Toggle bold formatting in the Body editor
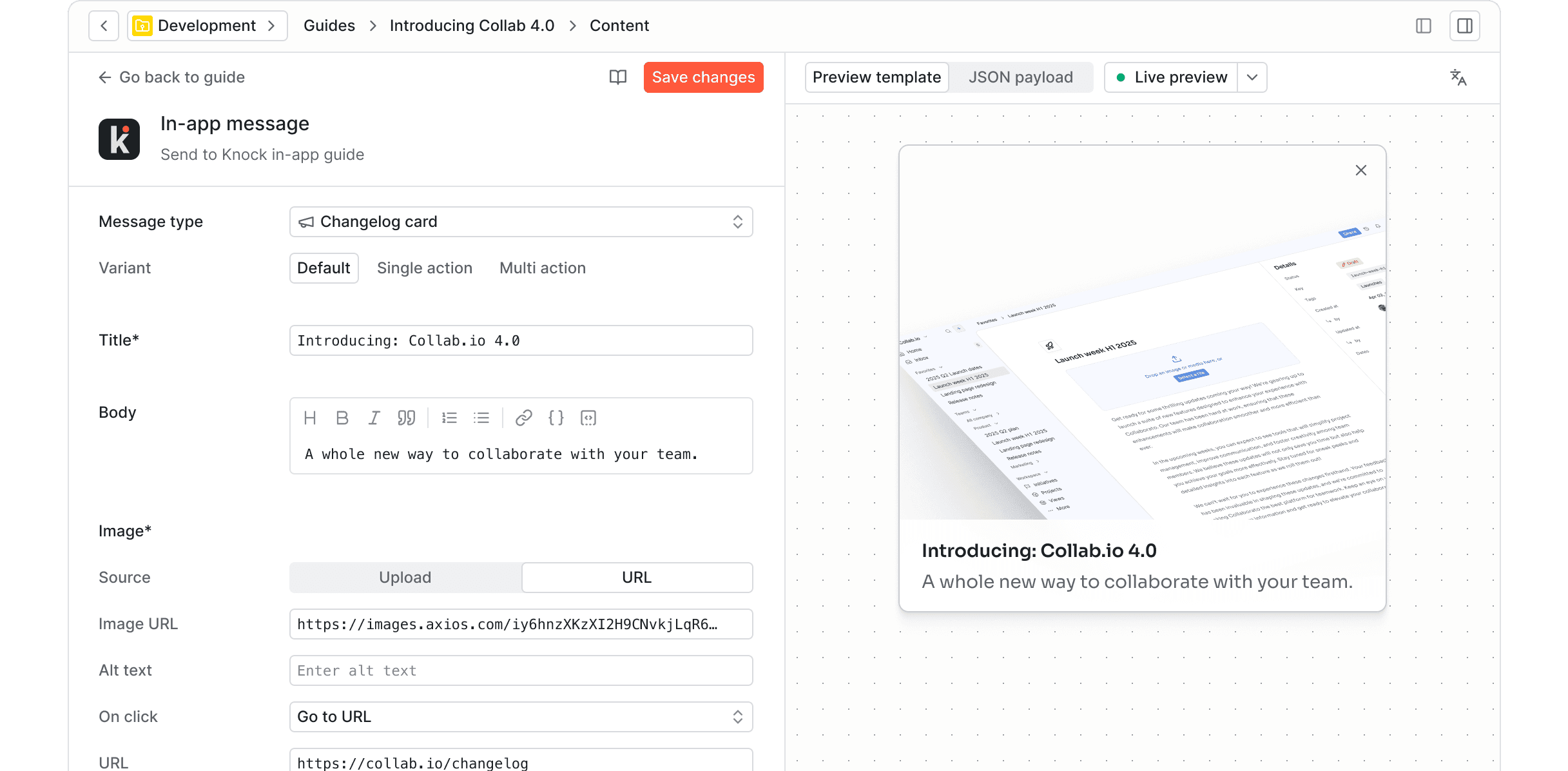Image resolution: width=1568 pixels, height=771 pixels. [x=342, y=418]
